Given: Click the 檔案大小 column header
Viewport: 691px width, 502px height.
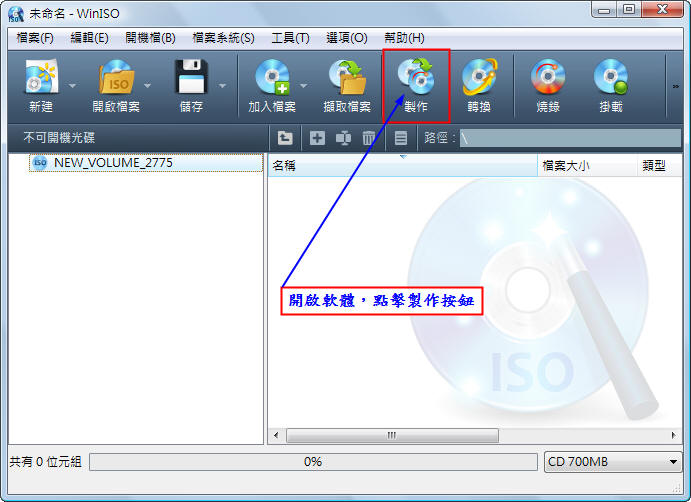Looking at the screenshot, I should 587,166.
